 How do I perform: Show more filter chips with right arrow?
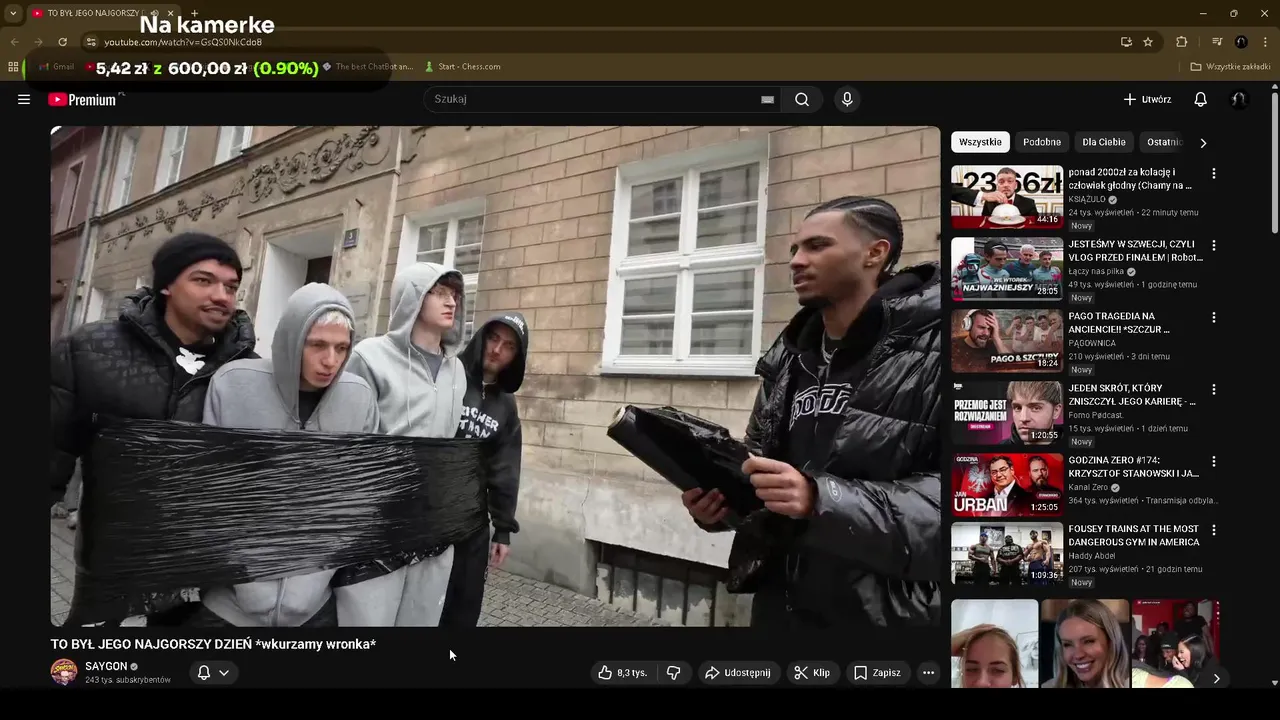[x=1203, y=142]
